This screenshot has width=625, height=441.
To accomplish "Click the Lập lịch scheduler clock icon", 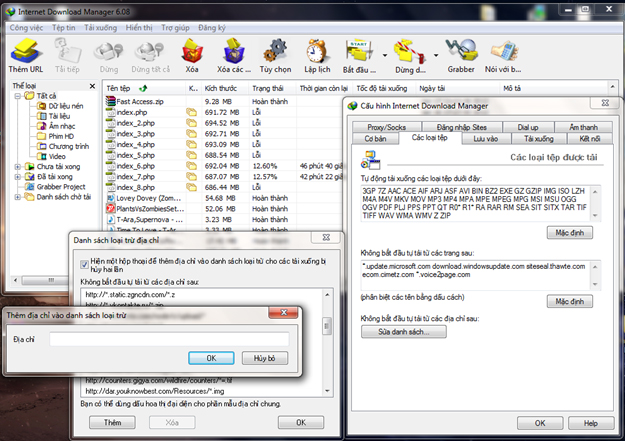I will tap(318, 50).
